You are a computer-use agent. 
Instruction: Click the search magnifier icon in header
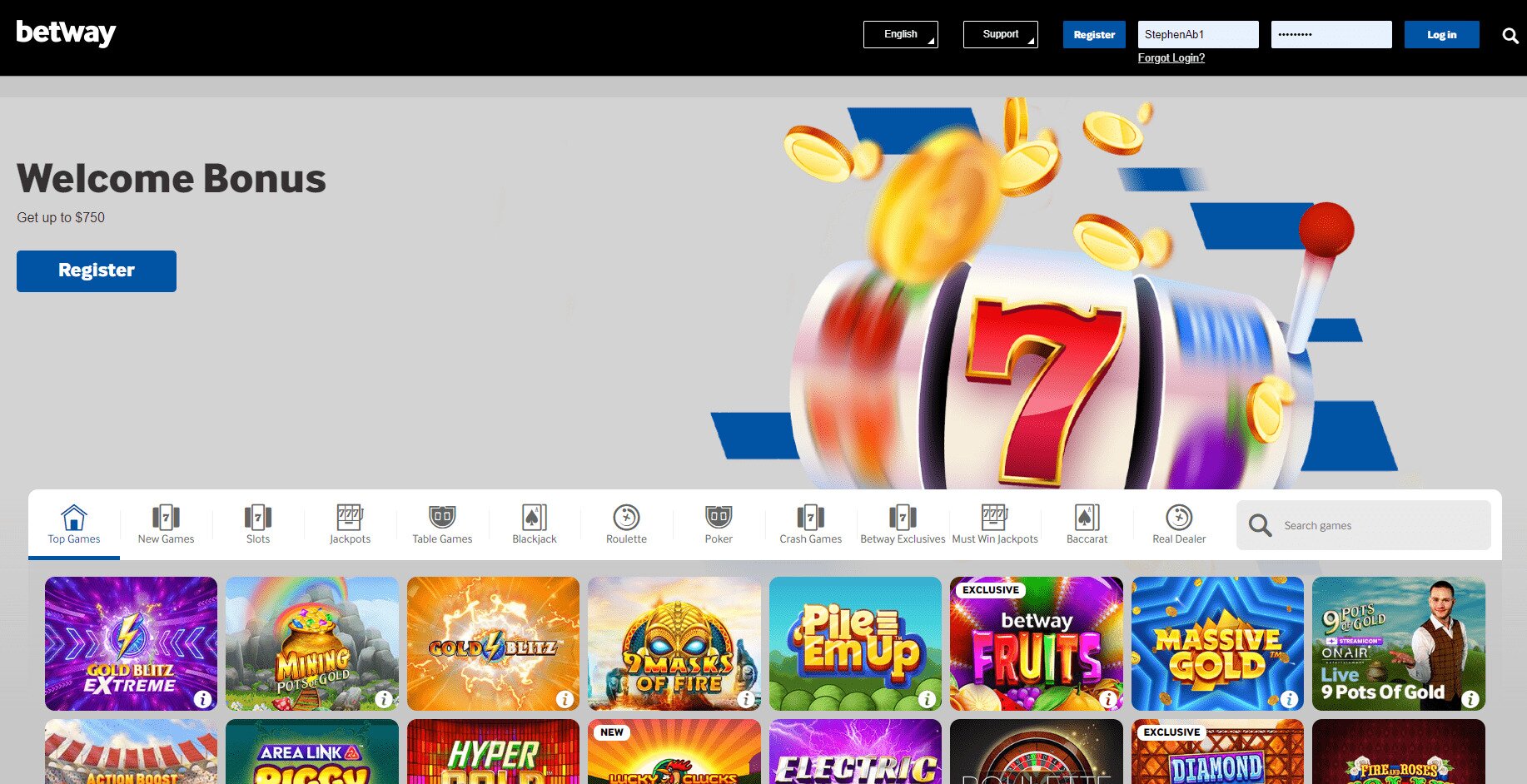pos(1510,36)
